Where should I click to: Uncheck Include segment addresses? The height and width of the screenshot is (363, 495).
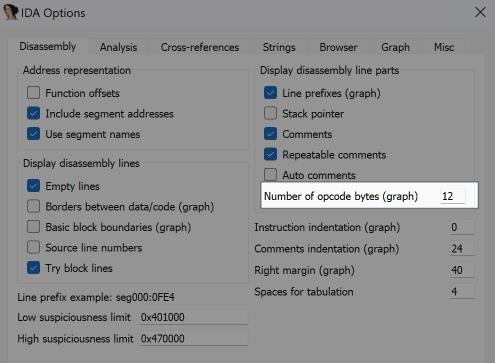pyautogui.click(x=33, y=113)
